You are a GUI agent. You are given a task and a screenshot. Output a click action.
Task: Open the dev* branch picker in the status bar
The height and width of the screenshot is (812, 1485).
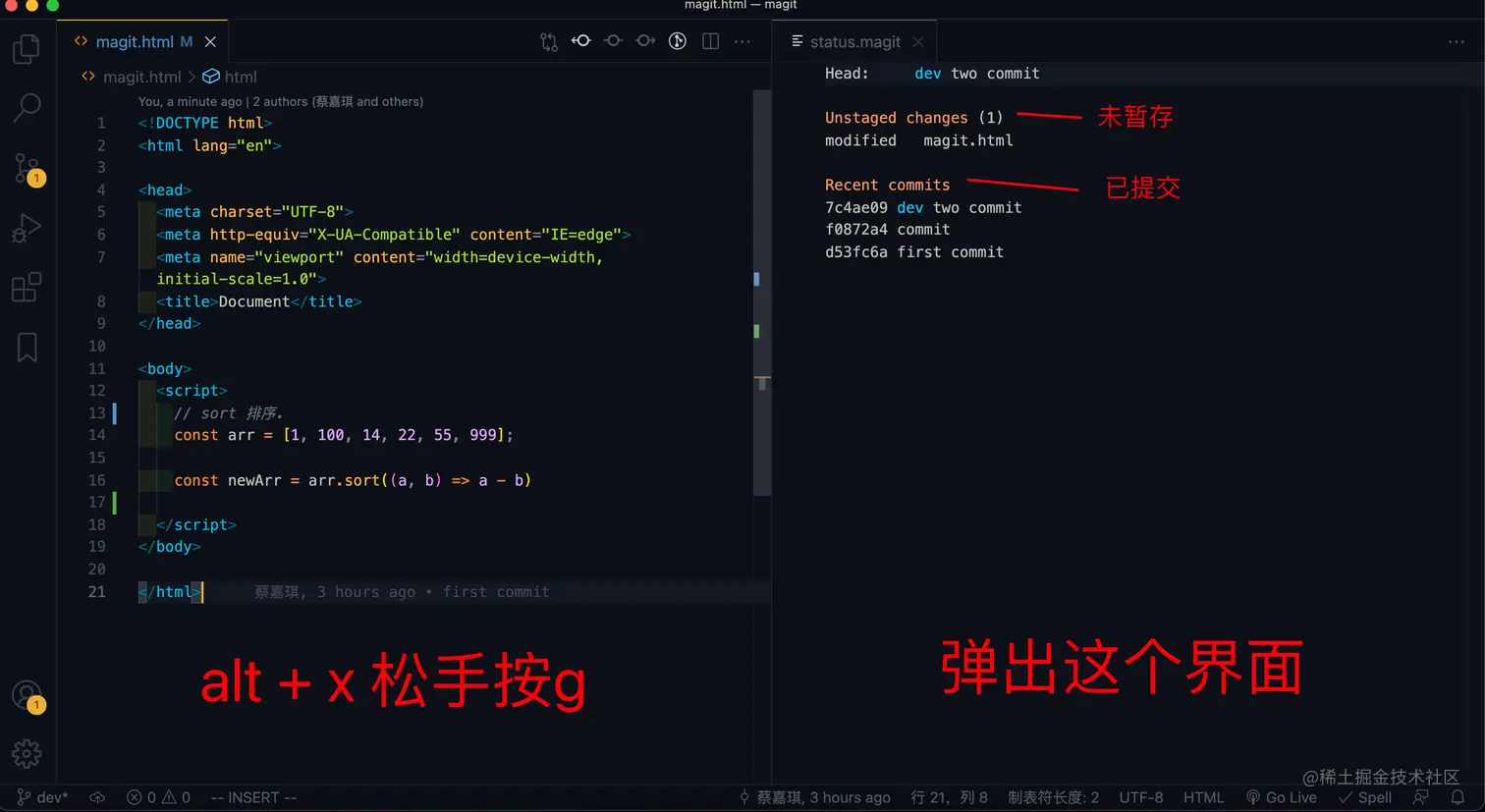(42, 797)
